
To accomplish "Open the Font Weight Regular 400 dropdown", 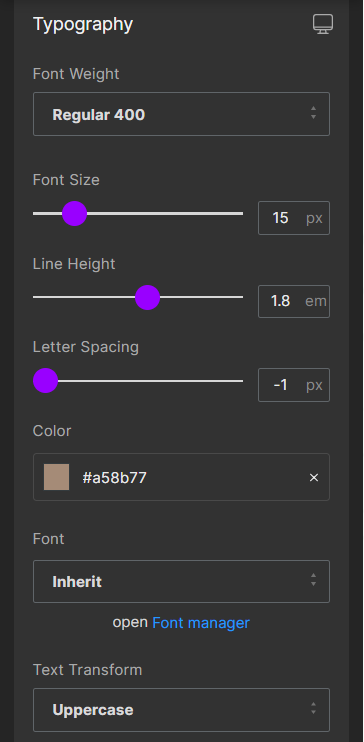I will click(x=181, y=114).
